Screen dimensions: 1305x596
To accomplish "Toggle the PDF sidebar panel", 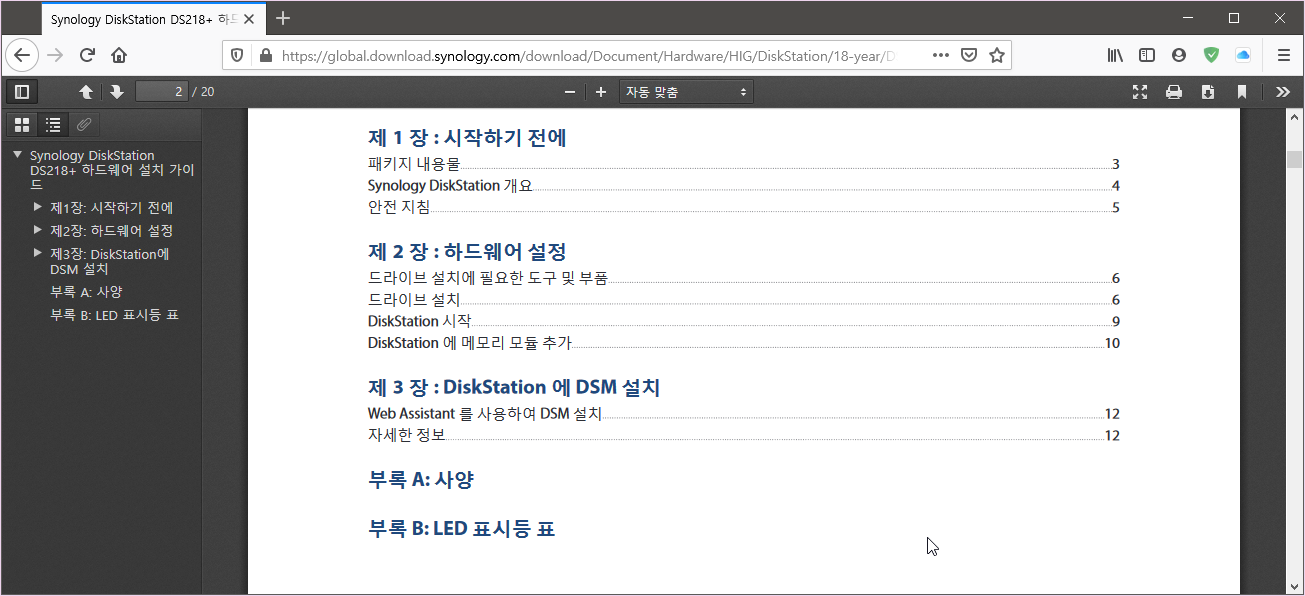I will pos(21,92).
